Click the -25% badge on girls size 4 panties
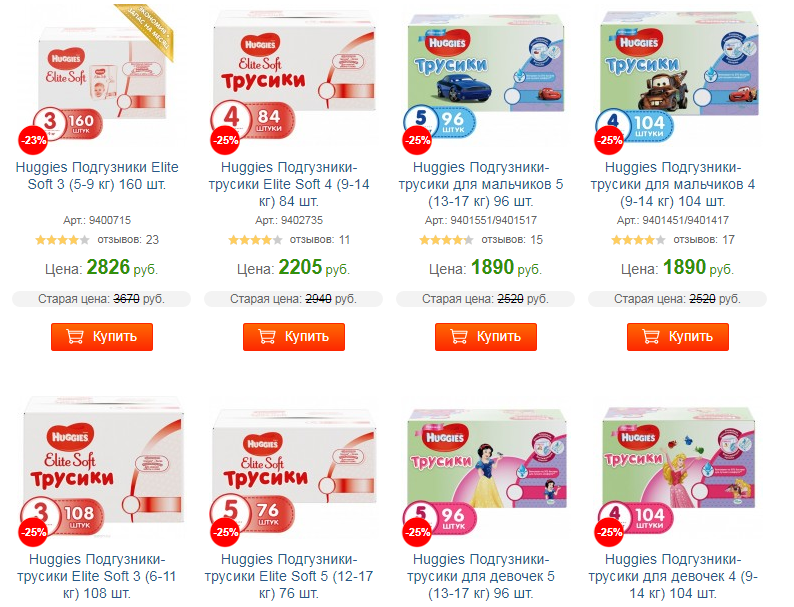 tap(609, 532)
